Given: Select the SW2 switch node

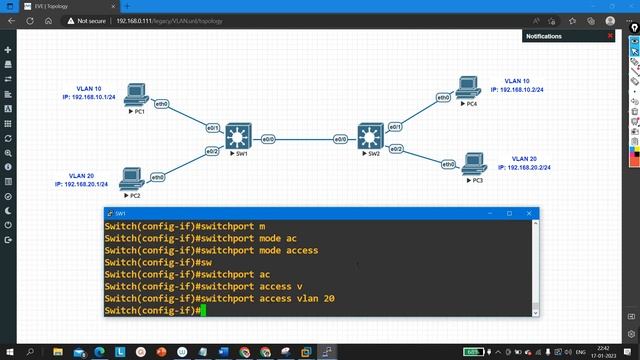Looking at the screenshot, I should coord(371,136).
